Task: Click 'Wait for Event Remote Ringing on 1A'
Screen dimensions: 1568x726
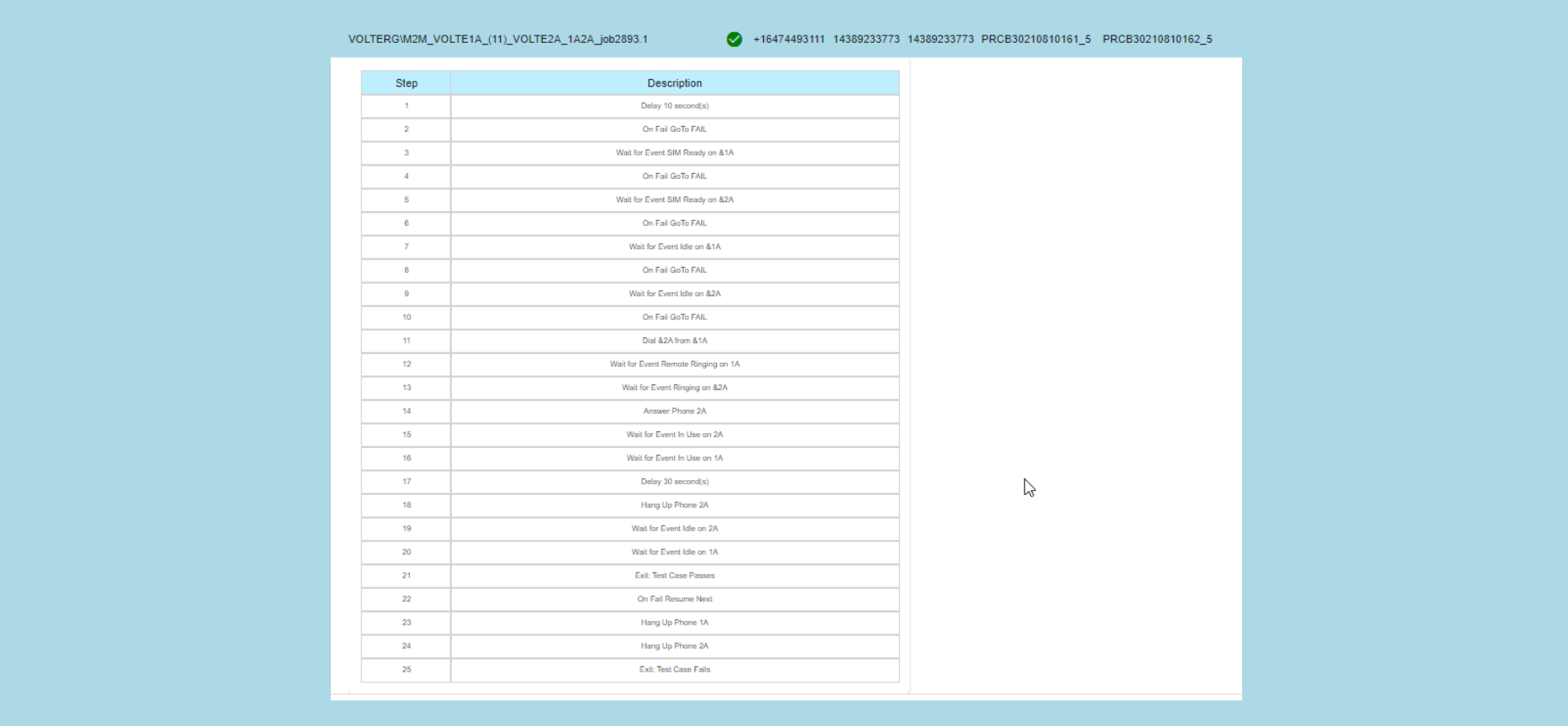Action: pyautogui.click(x=675, y=365)
